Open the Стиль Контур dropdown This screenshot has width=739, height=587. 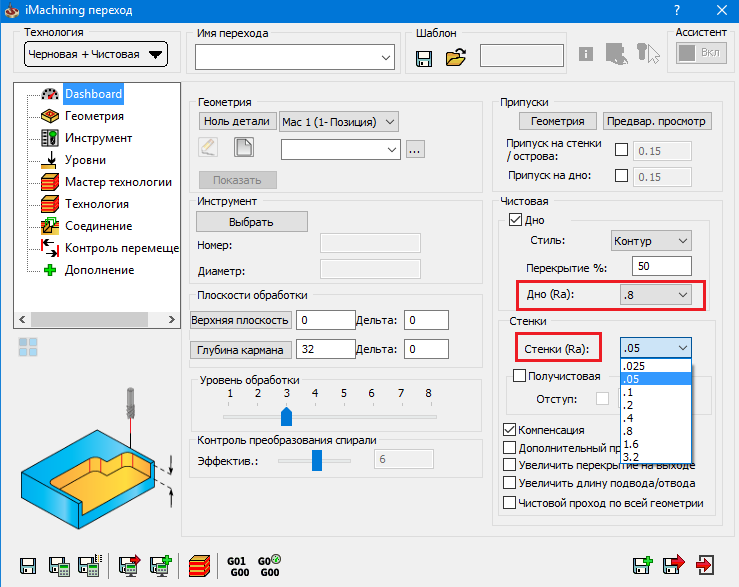(651, 241)
